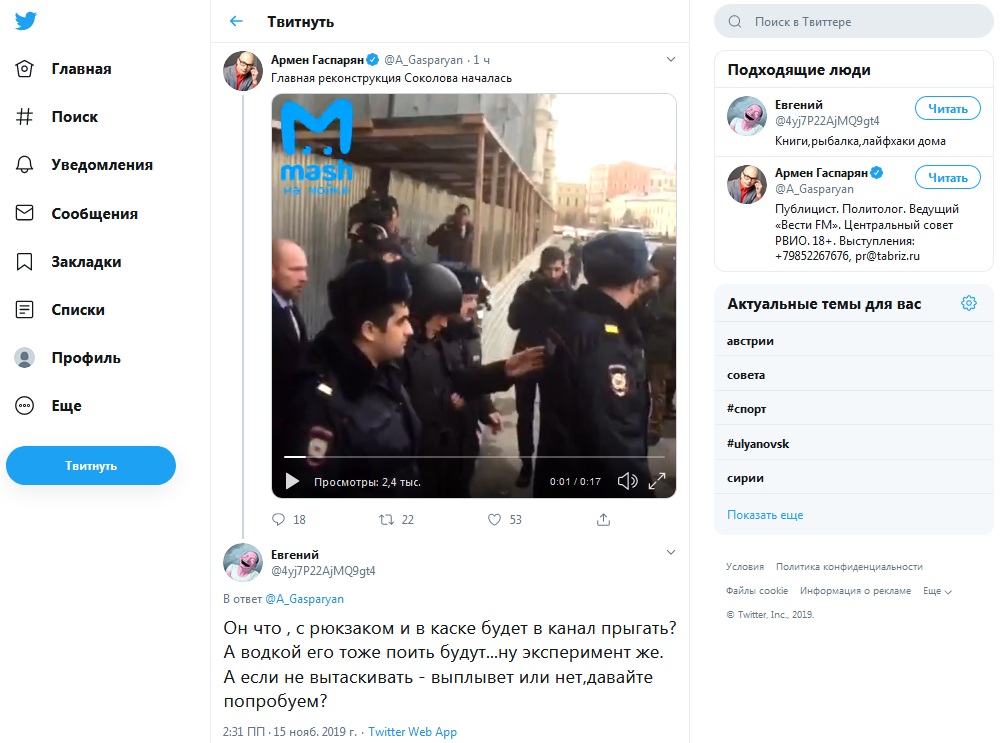Open Закладки in the sidebar
This screenshot has height=743, width=1002.
(86, 262)
